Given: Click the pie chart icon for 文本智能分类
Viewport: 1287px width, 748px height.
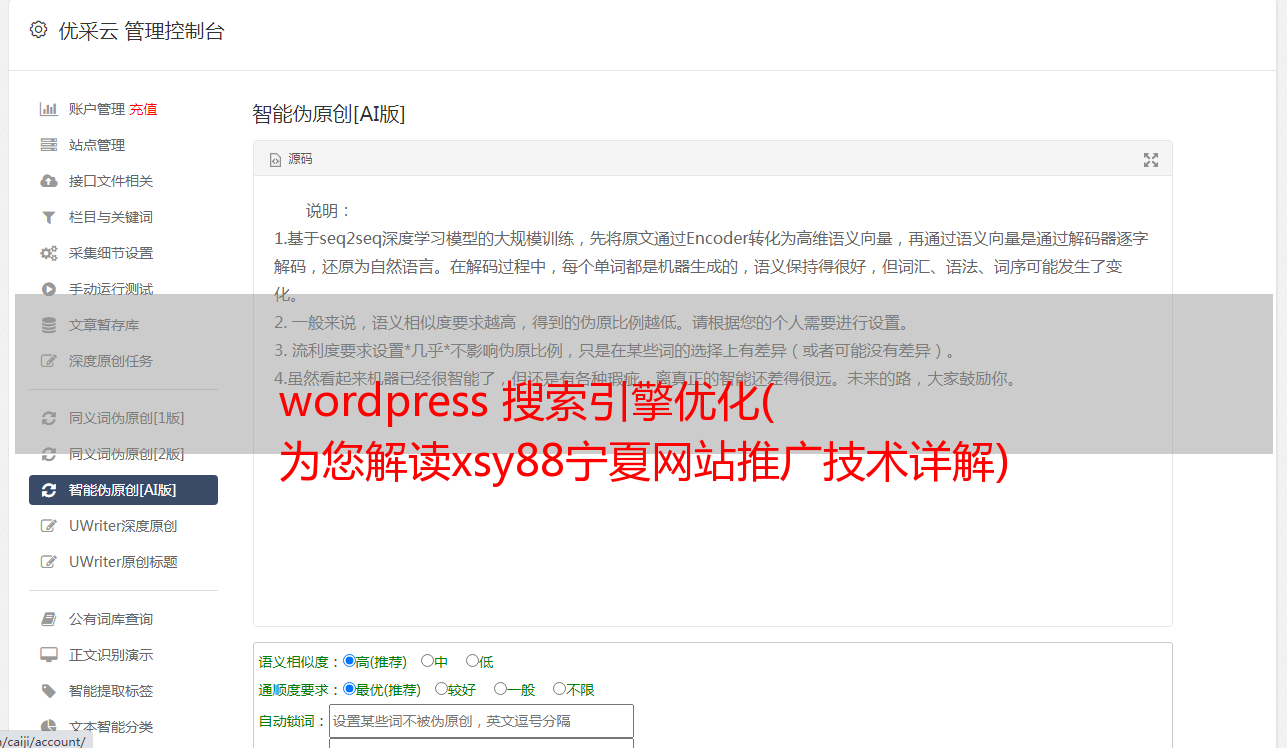Looking at the screenshot, I should coord(48,727).
